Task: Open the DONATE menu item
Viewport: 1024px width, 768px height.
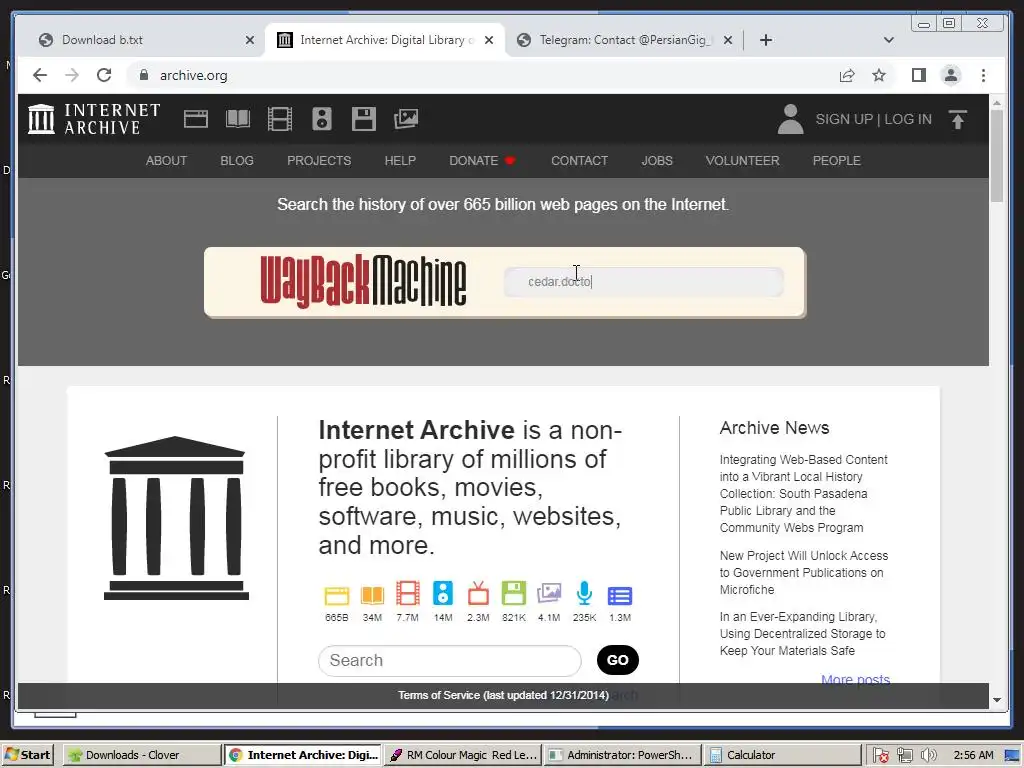Action: click(x=482, y=161)
